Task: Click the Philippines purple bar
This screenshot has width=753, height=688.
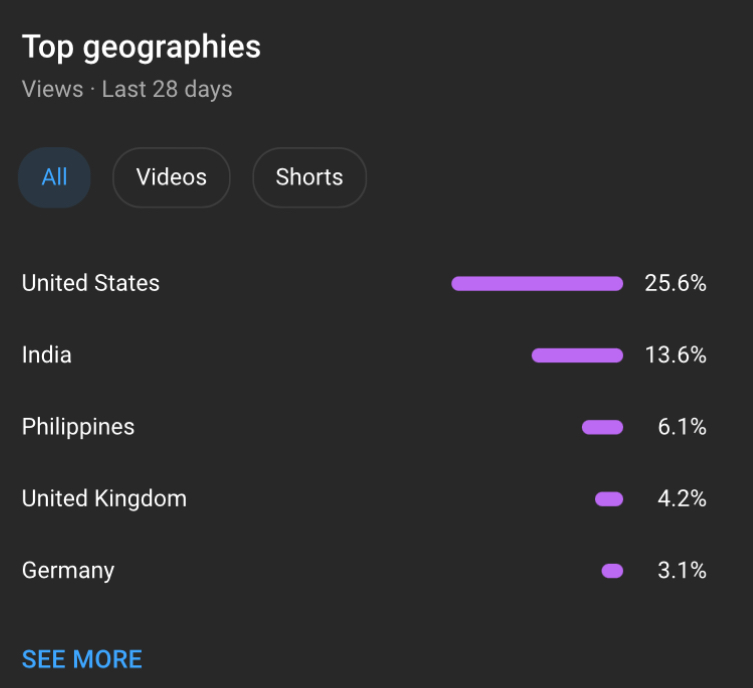Action: (x=603, y=427)
